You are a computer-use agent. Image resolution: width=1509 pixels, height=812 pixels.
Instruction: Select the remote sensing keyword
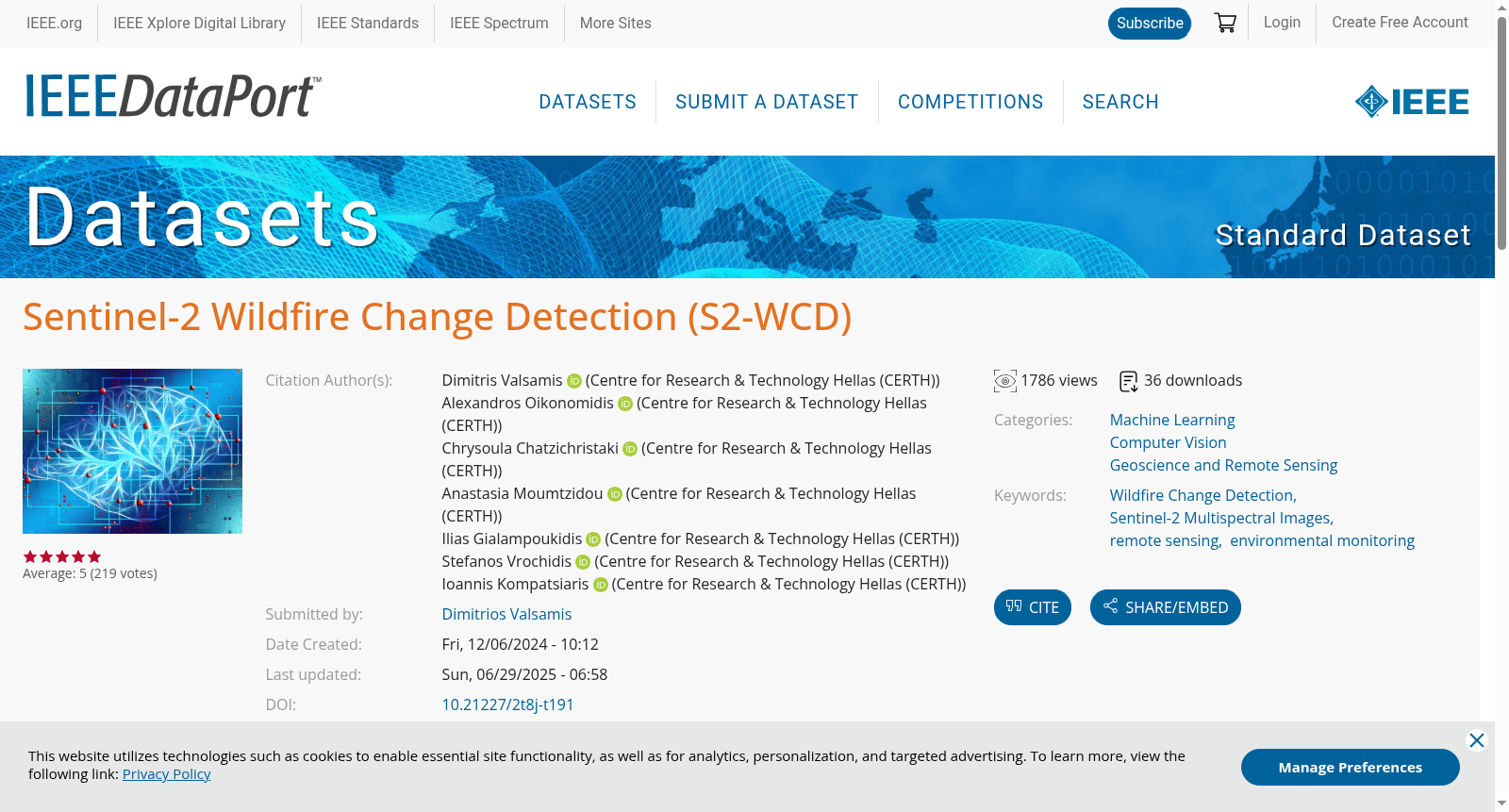1166,540
